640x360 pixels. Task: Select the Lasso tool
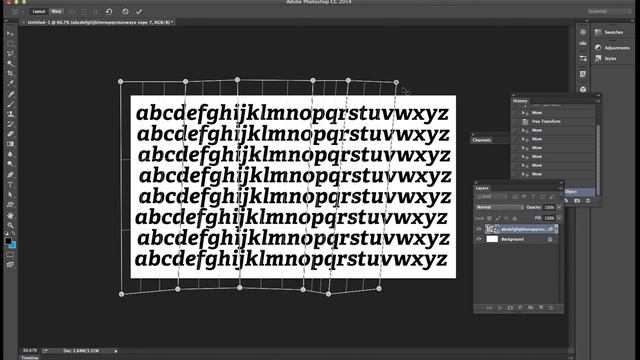(x=11, y=53)
